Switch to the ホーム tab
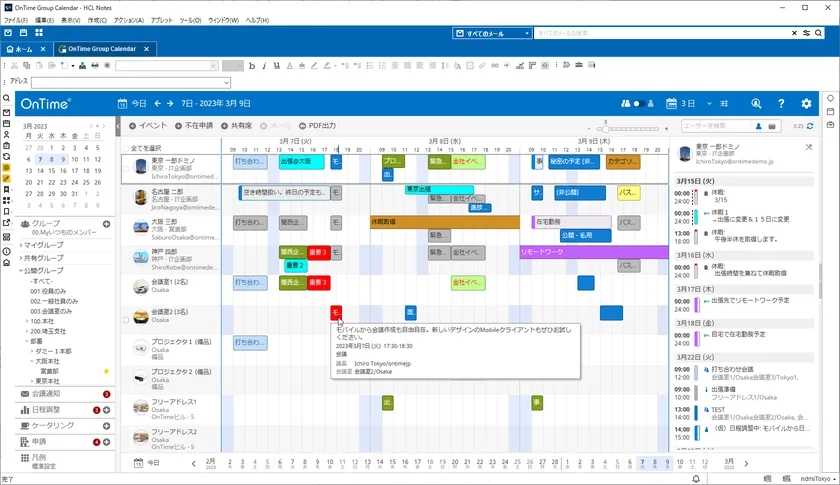This screenshot has height=485, width=840. (x=20, y=49)
